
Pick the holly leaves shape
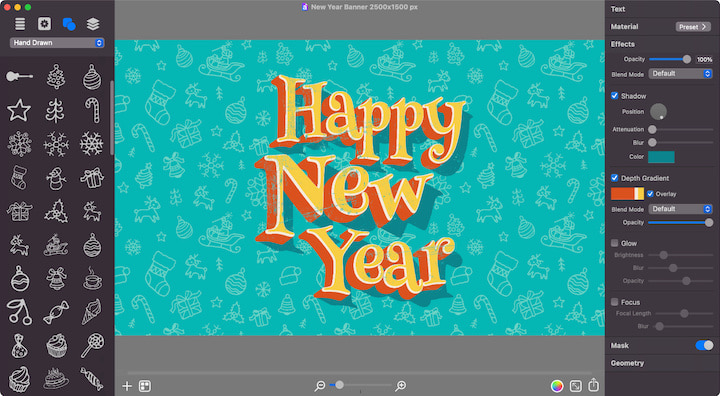click(56, 212)
